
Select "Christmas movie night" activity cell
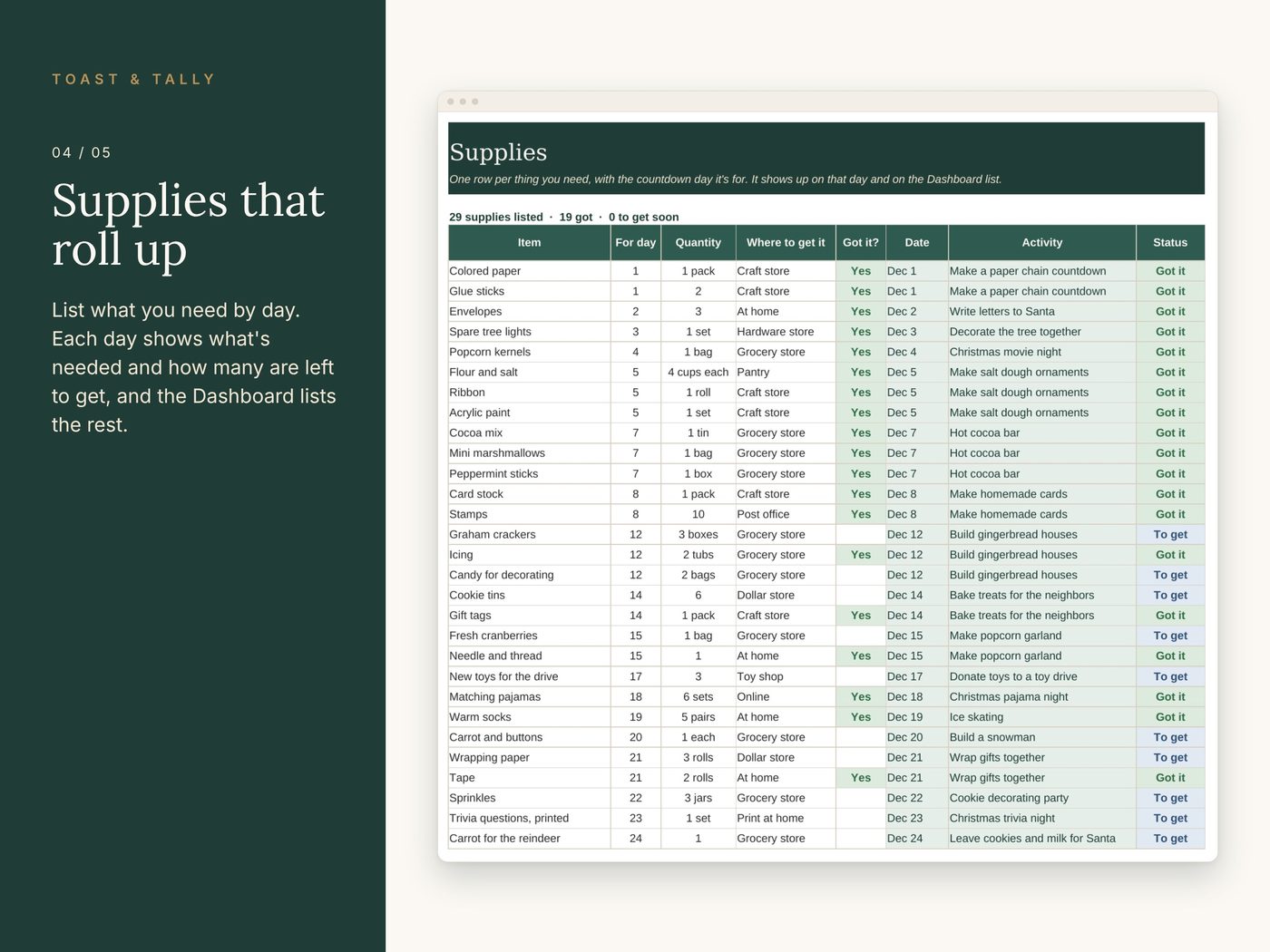(1041, 352)
